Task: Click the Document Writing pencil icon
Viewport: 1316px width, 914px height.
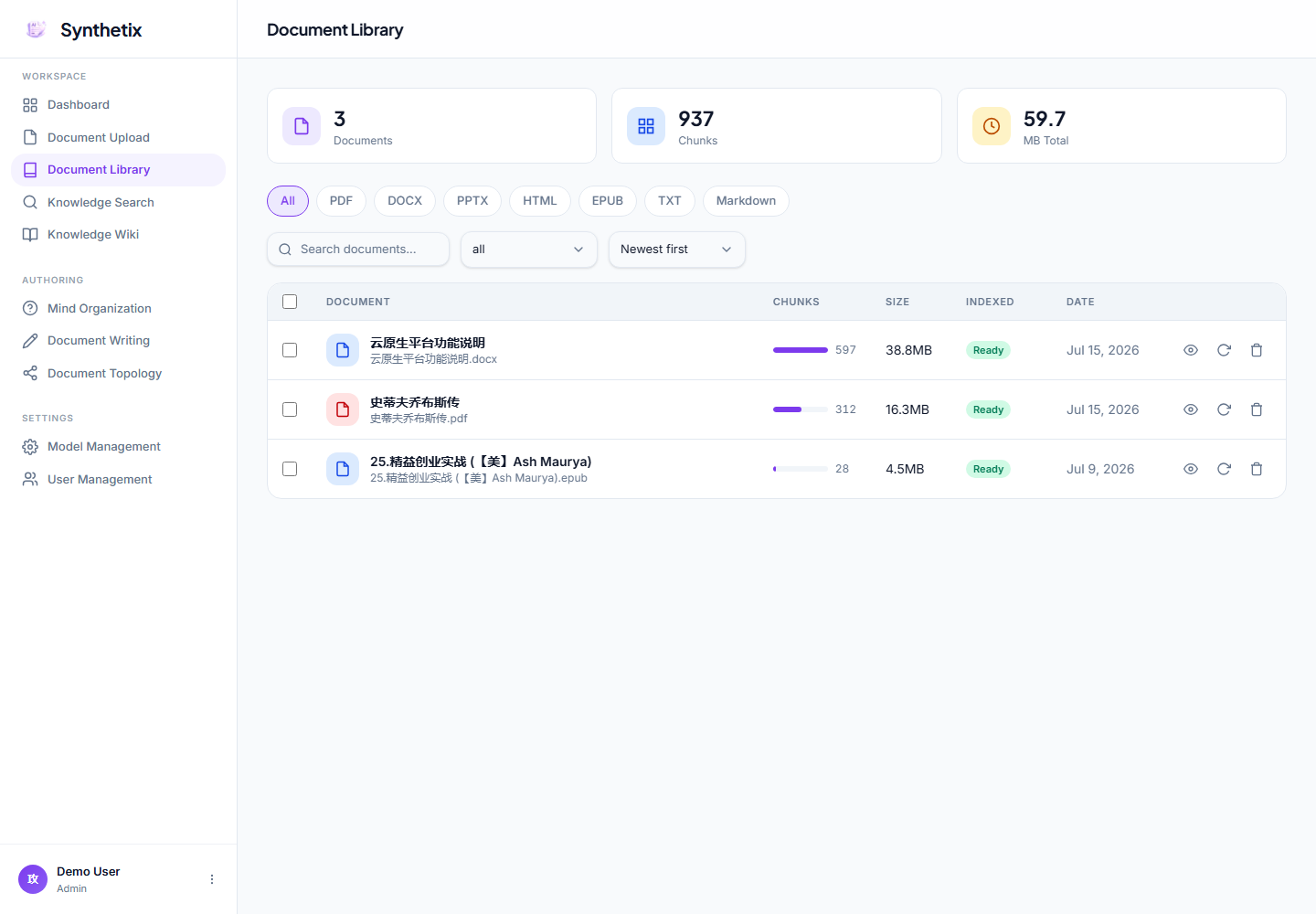Action: click(x=30, y=341)
